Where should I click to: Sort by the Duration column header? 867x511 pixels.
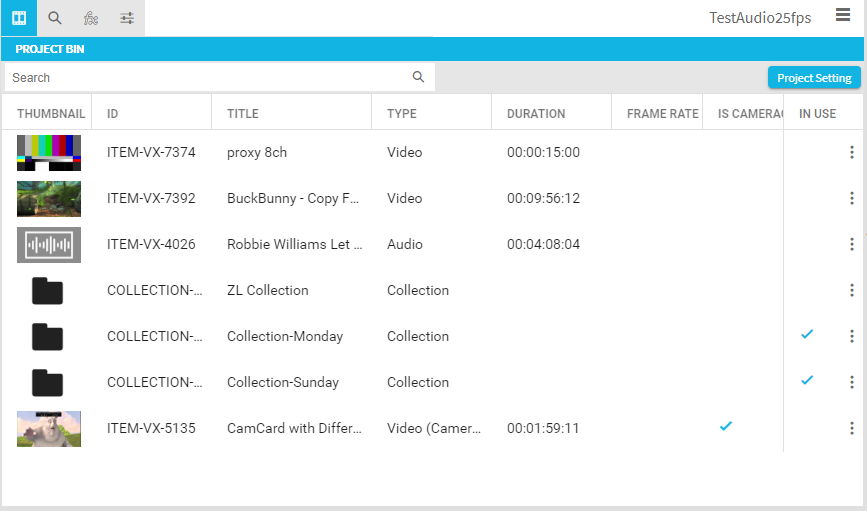coord(536,114)
